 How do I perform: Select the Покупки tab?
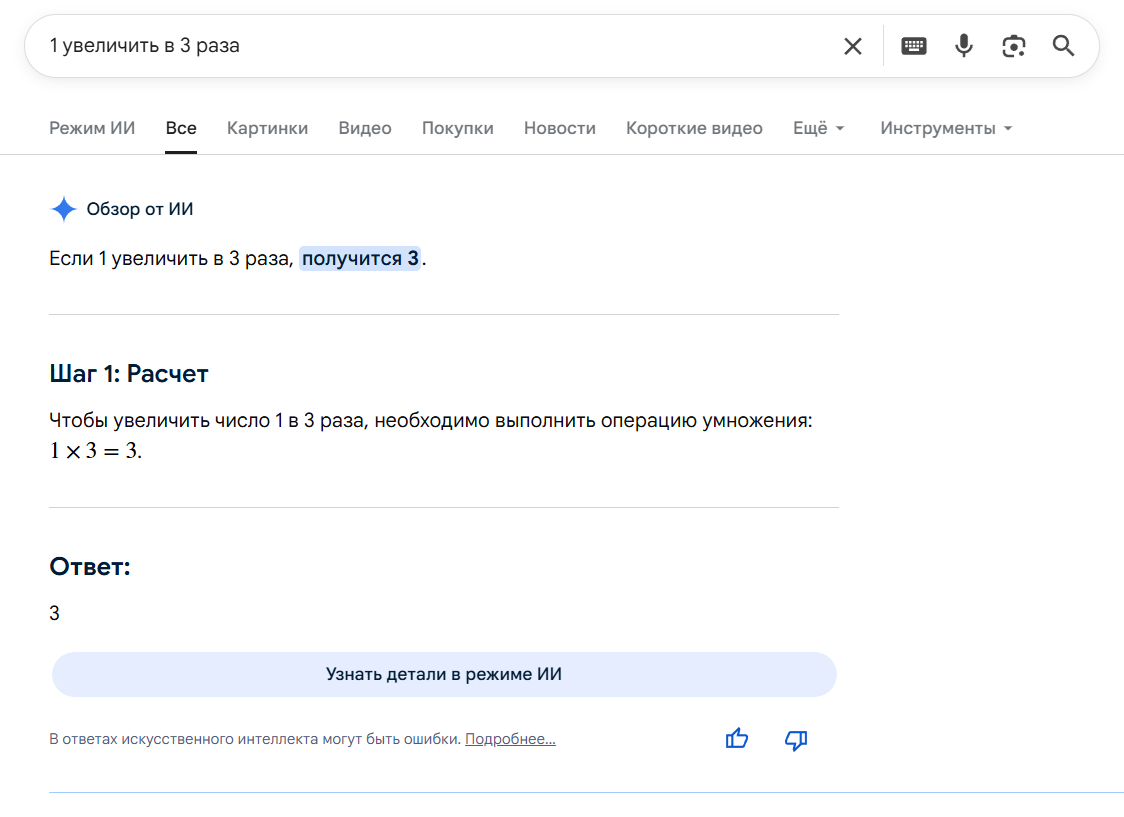click(457, 128)
